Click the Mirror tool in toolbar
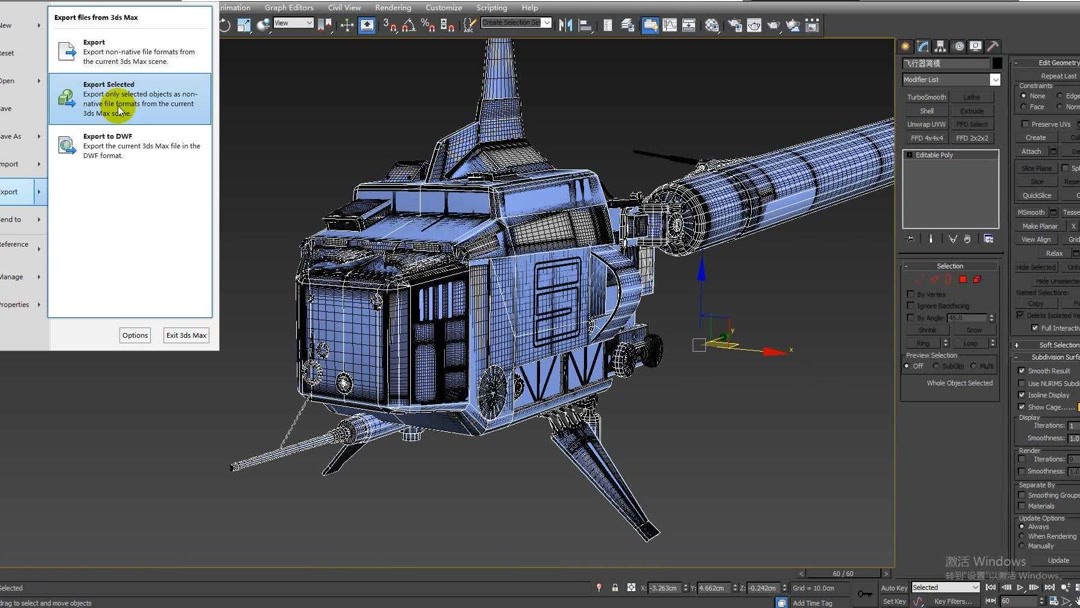This screenshot has height=608, width=1080. coord(566,25)
